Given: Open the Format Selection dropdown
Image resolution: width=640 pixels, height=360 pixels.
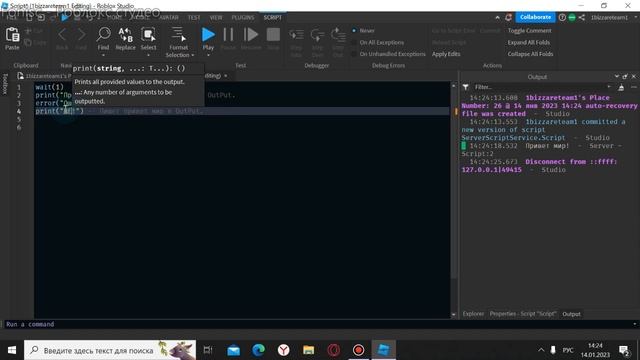Looking at the screenshot, I should pyautogui.click(x=193, y=55).
